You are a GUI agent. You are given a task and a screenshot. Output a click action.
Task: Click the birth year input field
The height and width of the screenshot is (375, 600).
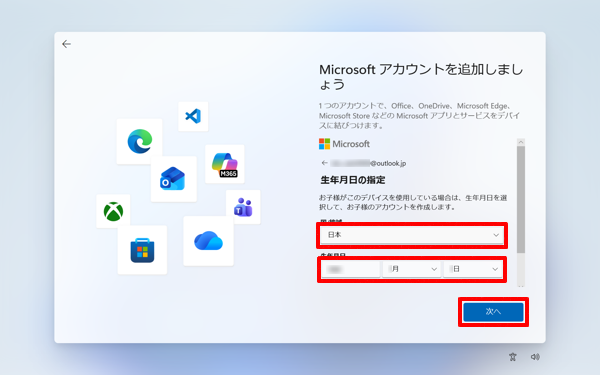coord(351,269)
